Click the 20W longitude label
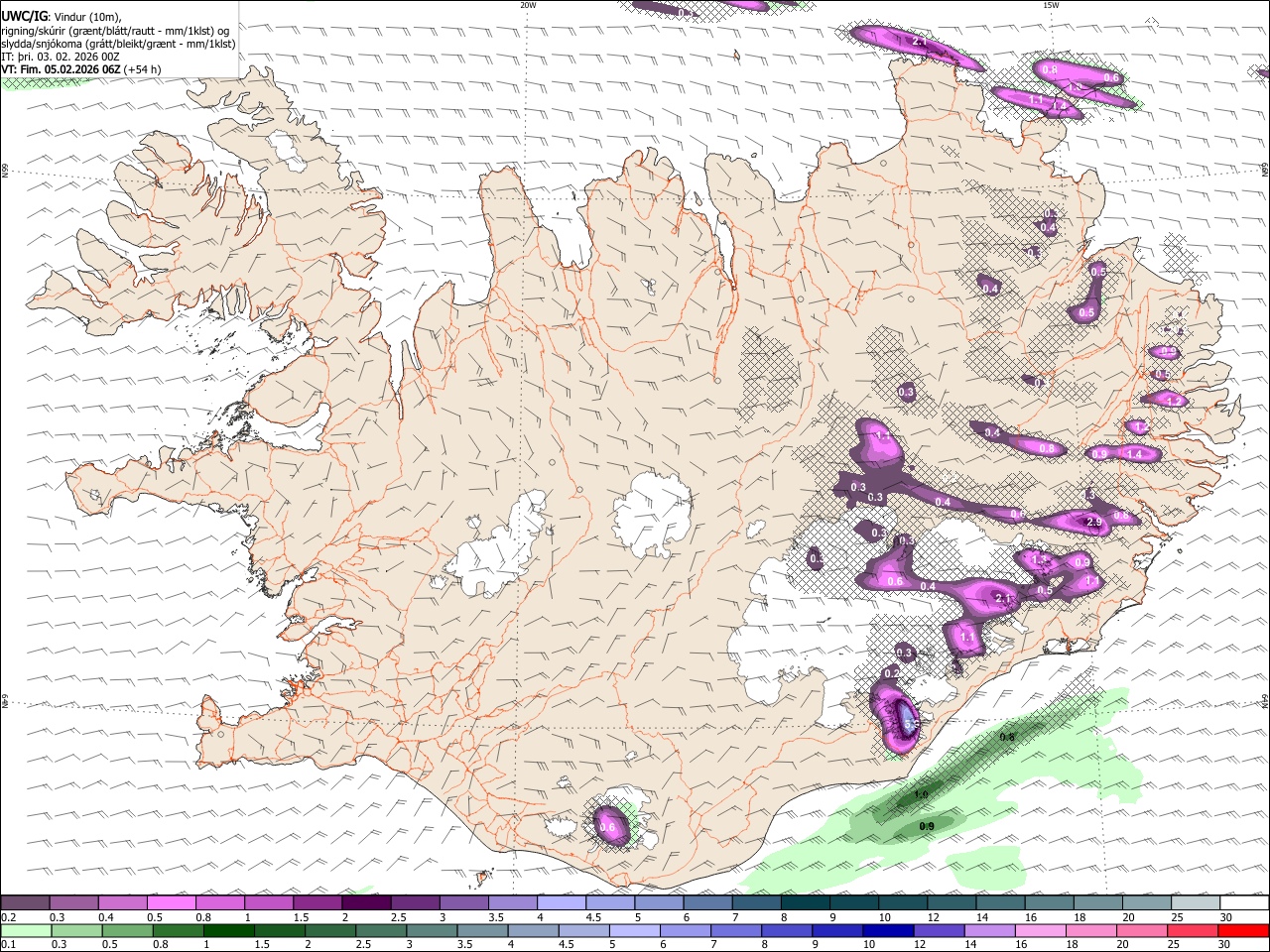This screenshot has width=1270, height=952. (528, 5)
